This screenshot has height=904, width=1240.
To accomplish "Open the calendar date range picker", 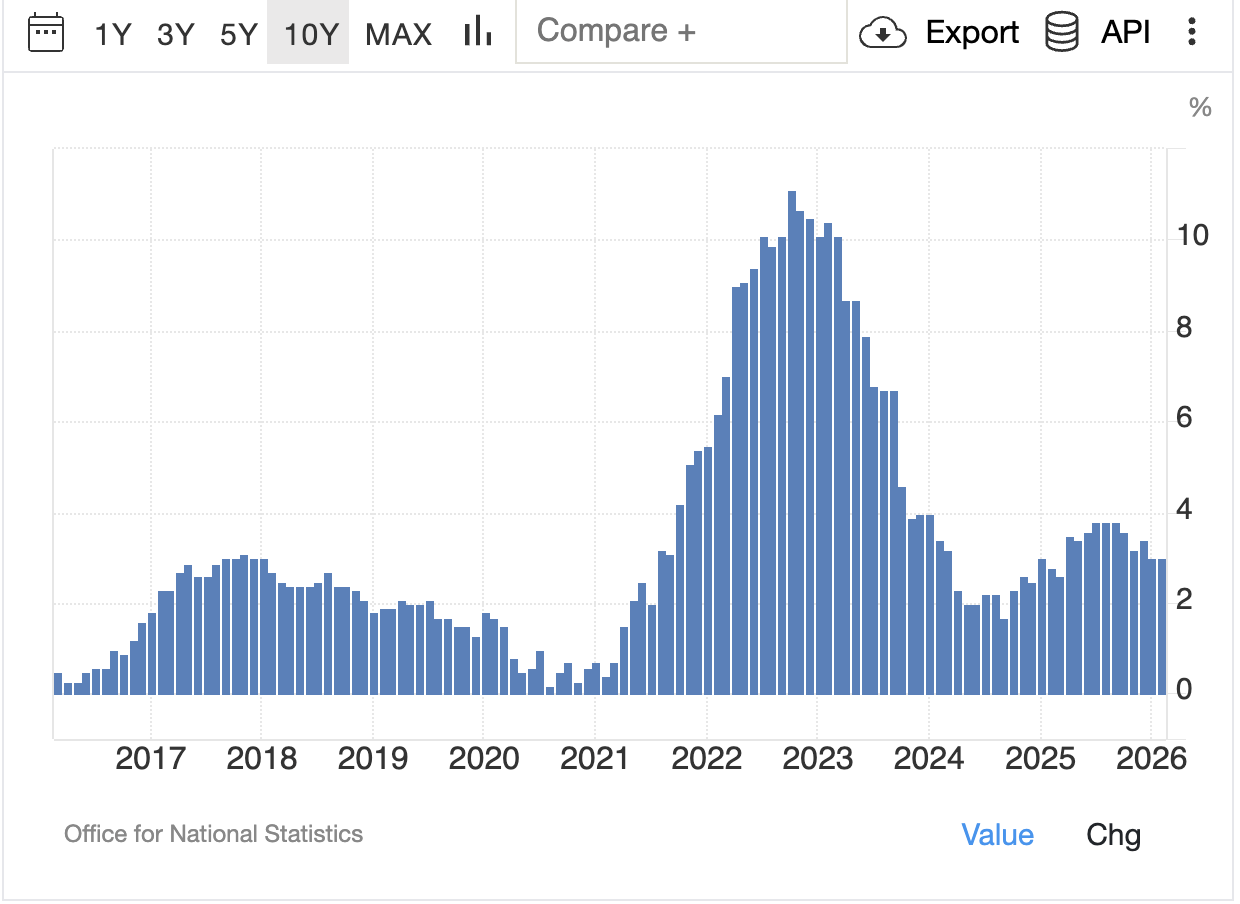I will point(46,33).
